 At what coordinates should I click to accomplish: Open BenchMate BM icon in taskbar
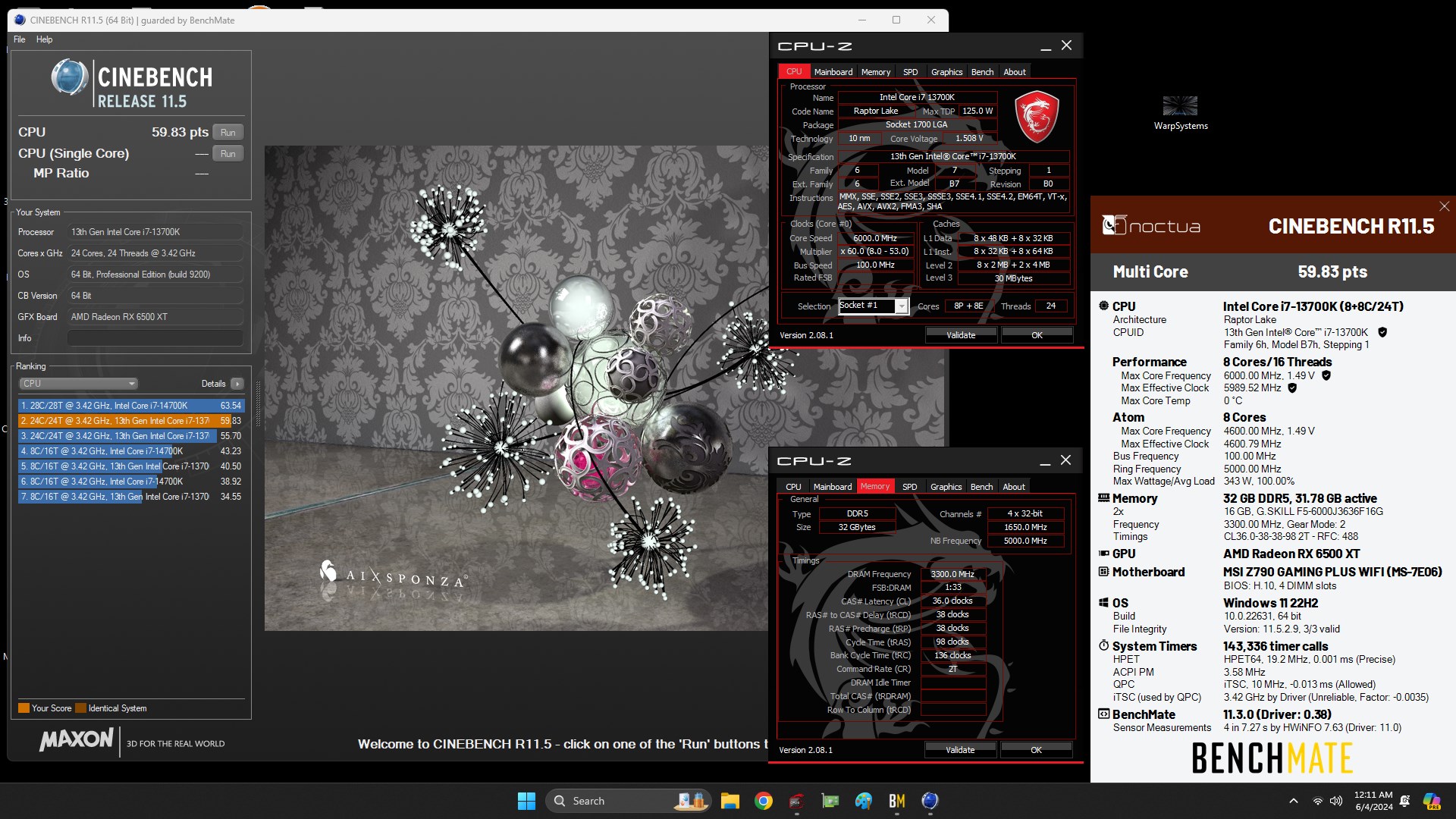click(x=897, y=801)
